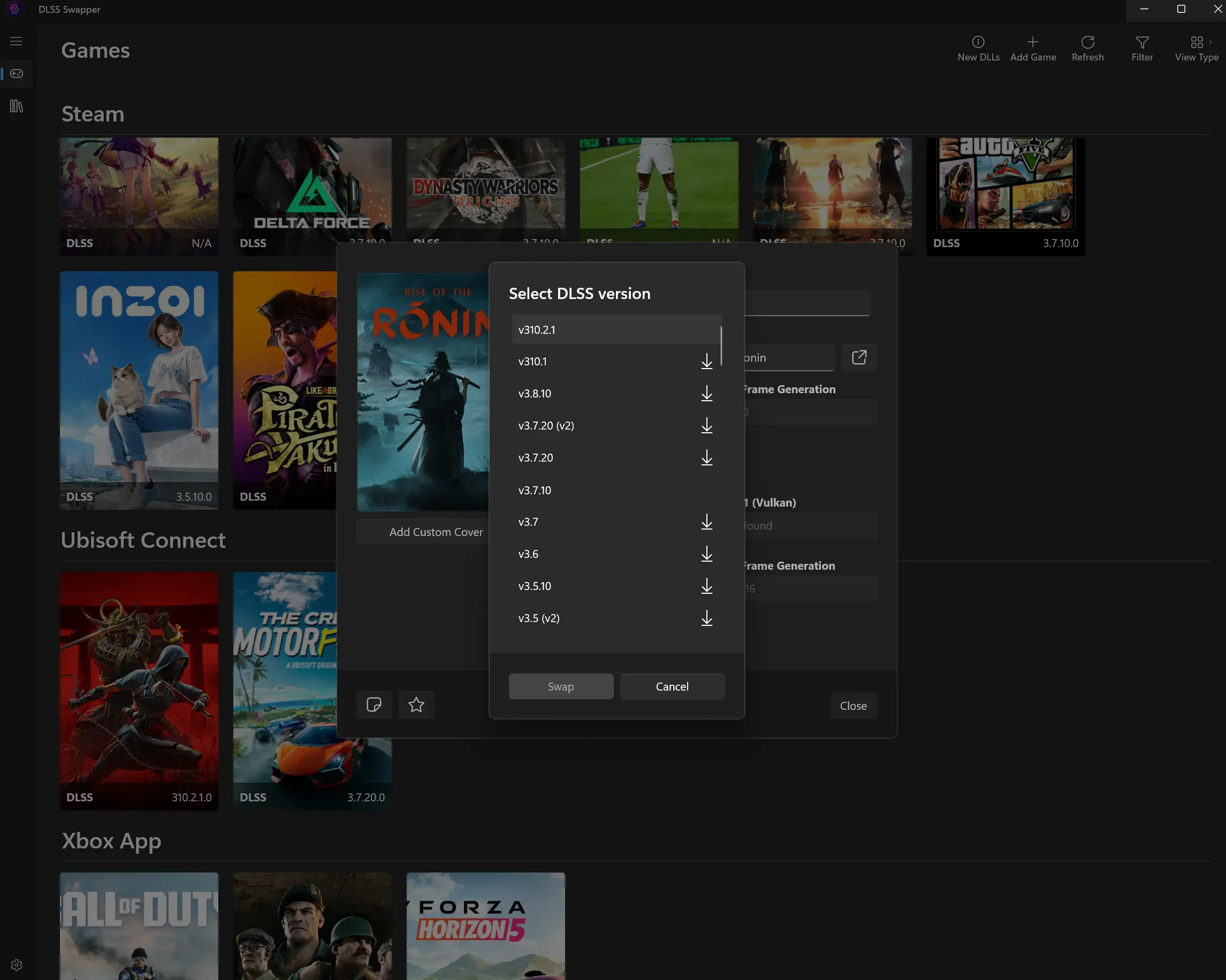Select the v3.6 version row
Screen dimensions: 1226x980
[x=616, y=554]
